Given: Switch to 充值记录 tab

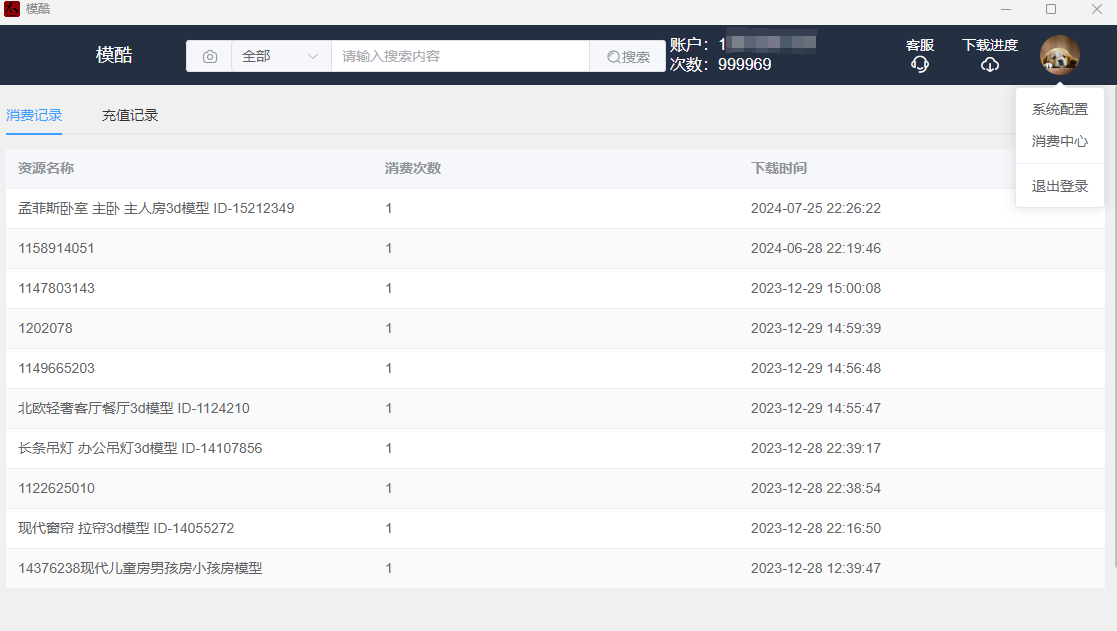Looking at the screenshot, I should coord(130,115).
